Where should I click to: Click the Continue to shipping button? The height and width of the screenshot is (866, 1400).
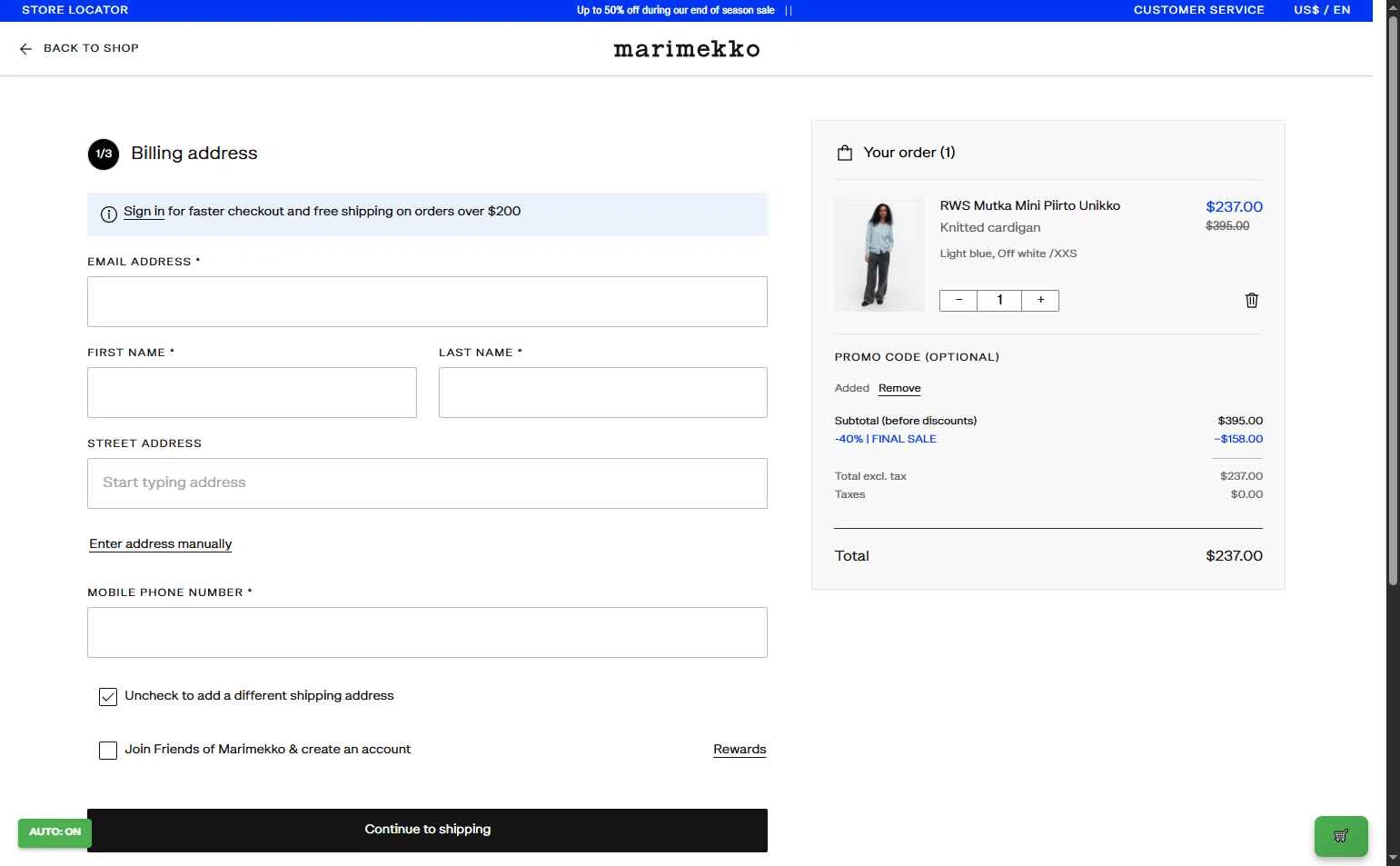(x=427, y=831)
